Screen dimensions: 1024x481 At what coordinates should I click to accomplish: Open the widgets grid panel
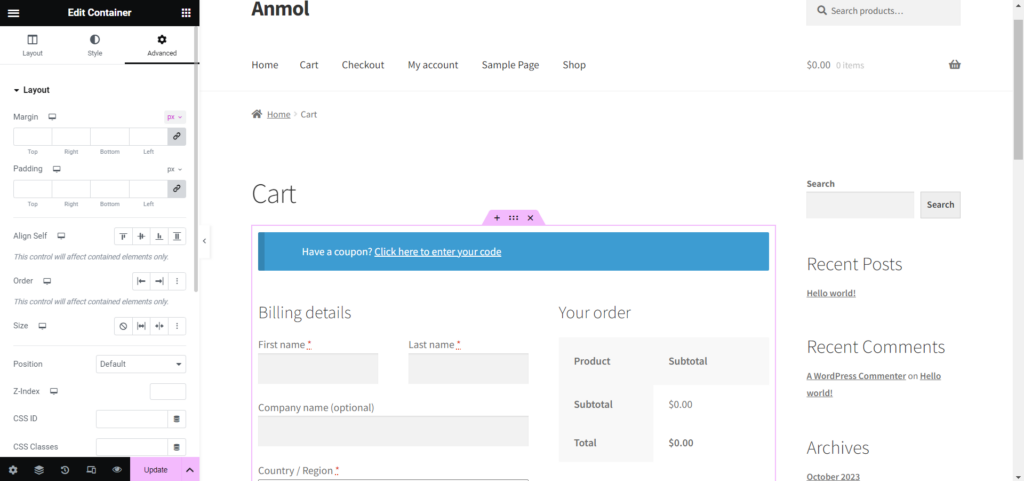coord(186,13)
